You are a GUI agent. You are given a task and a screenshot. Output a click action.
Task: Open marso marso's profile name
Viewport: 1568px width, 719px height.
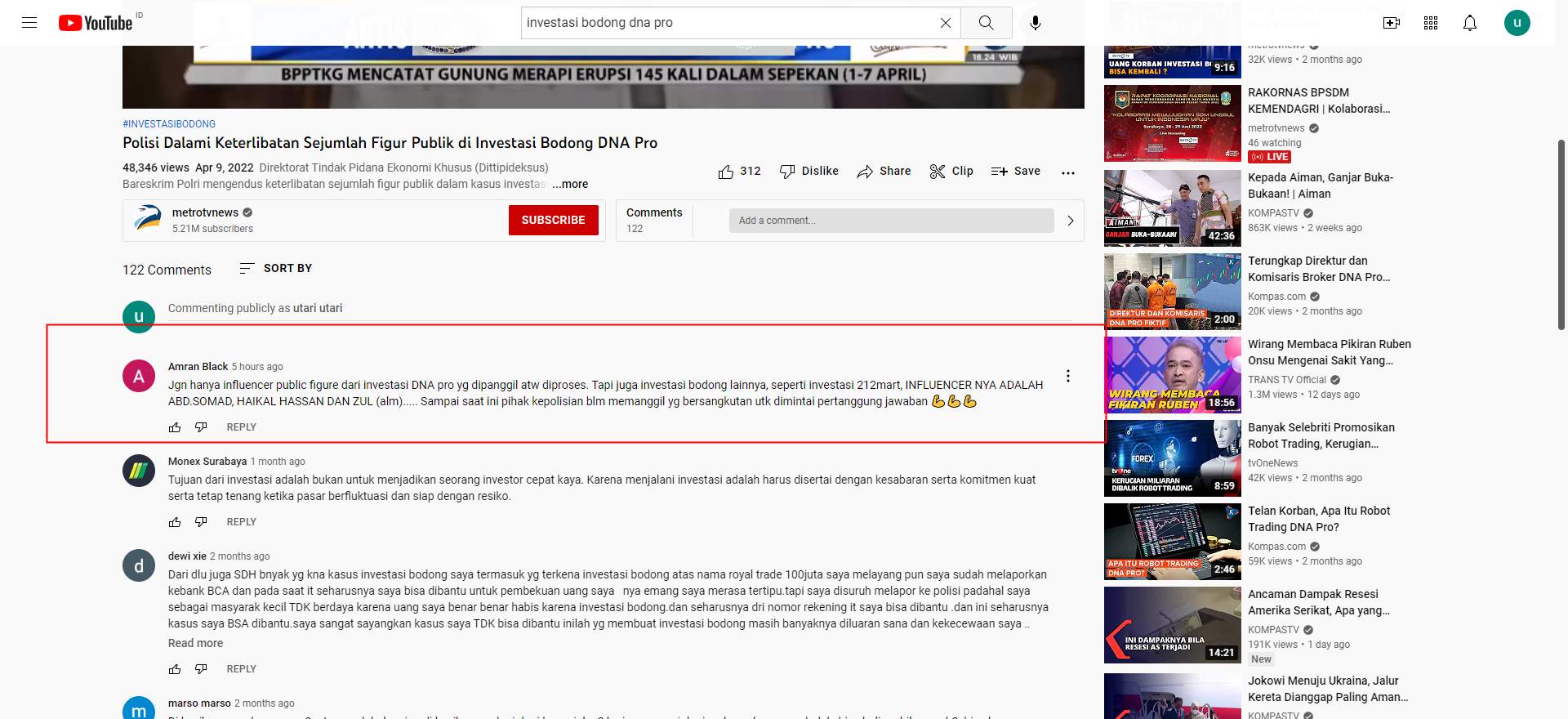coord(199,703)
